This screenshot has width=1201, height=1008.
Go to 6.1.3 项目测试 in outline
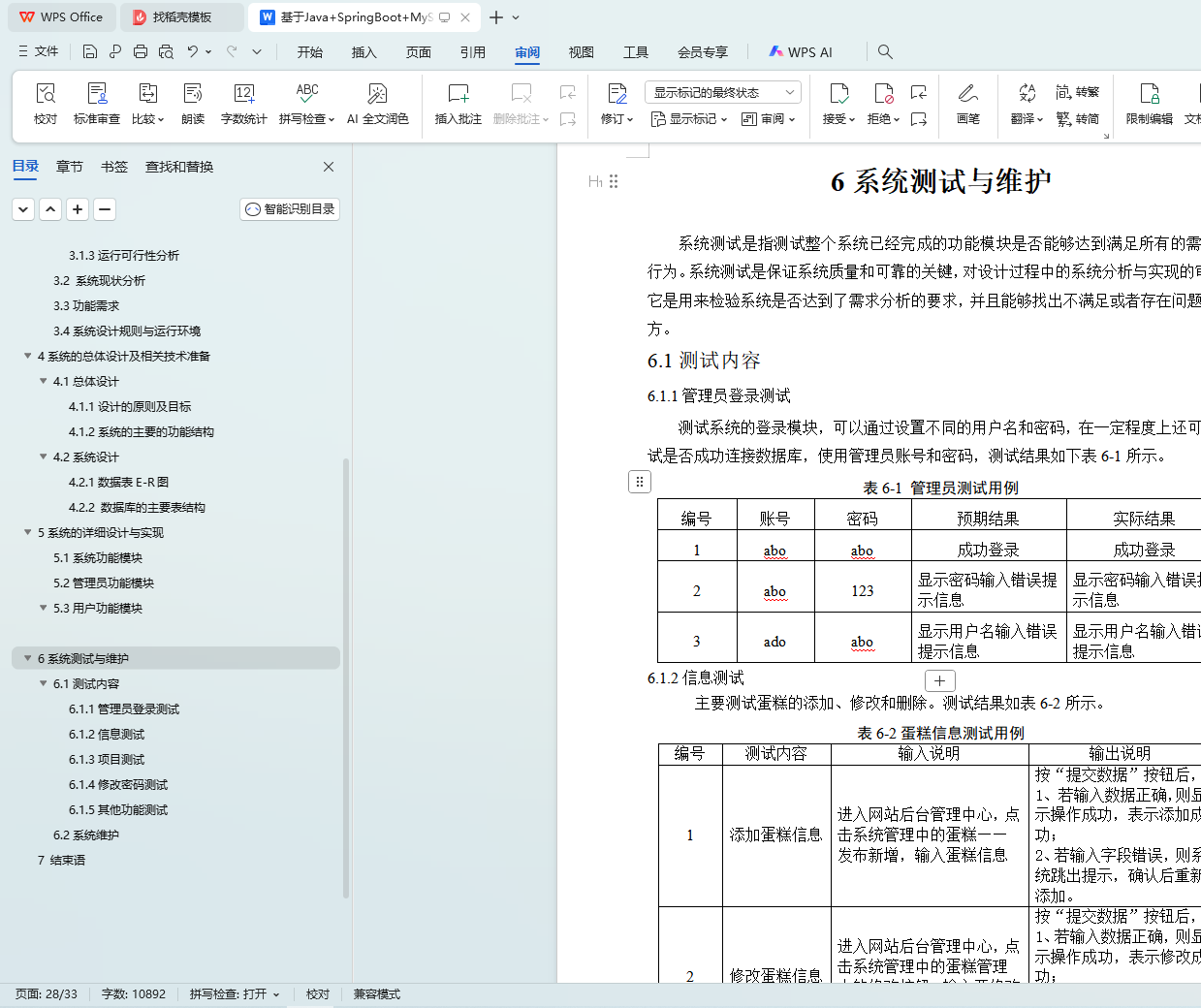(107, 760)
